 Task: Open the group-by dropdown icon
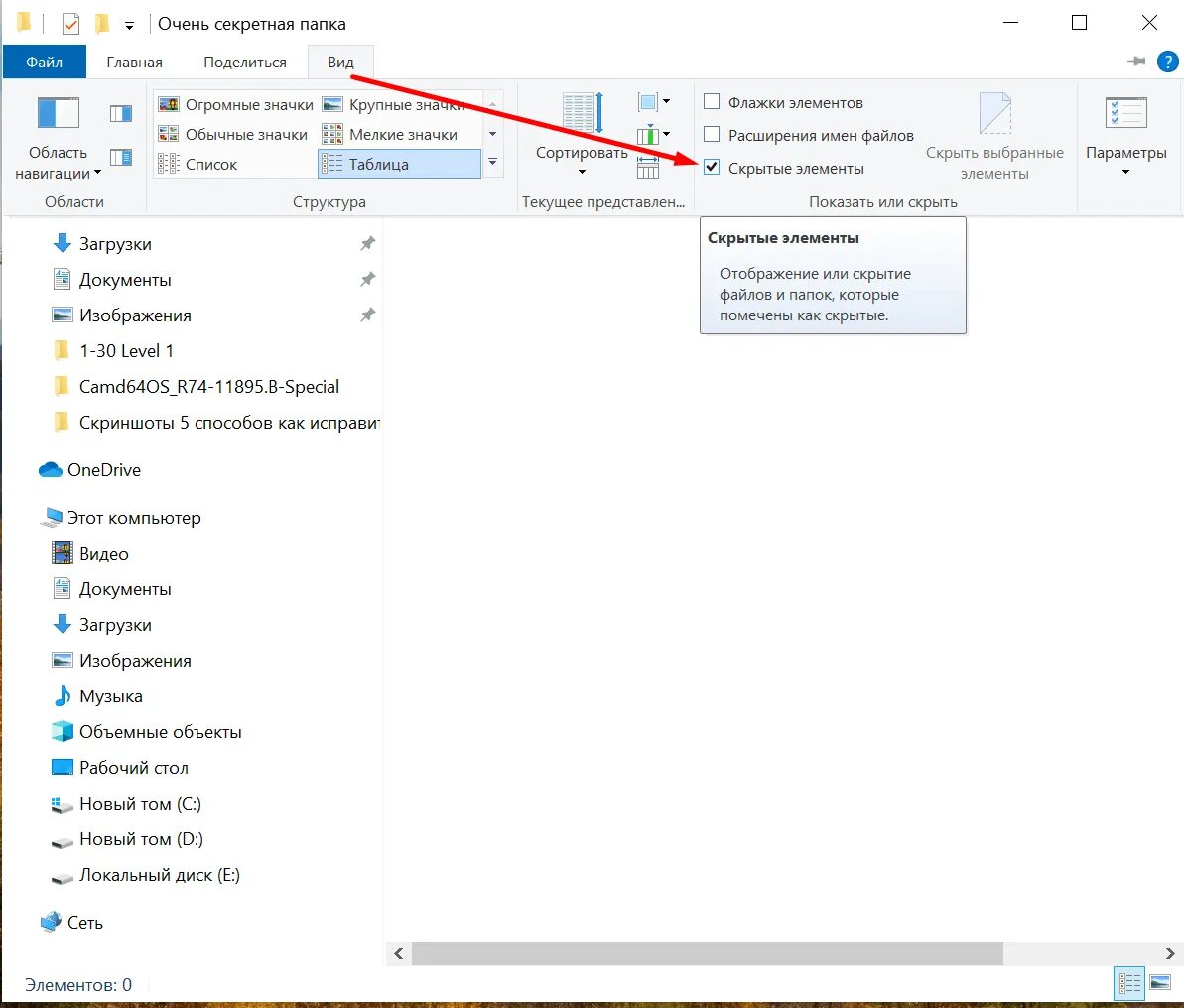click(653, 102)
